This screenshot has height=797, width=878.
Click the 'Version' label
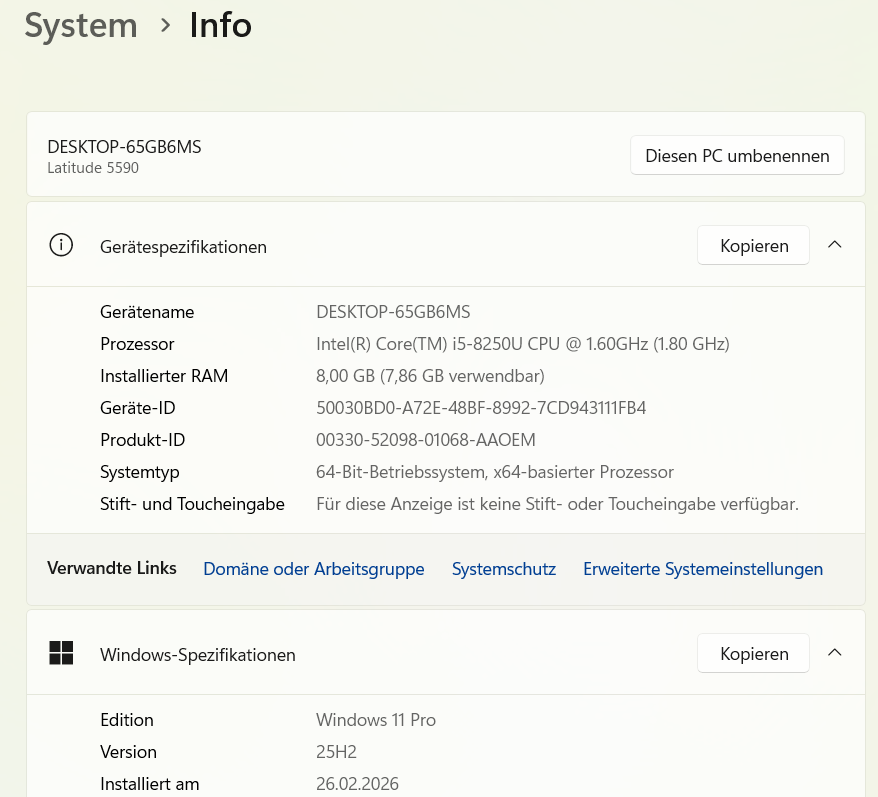click(x=128, y=752)
